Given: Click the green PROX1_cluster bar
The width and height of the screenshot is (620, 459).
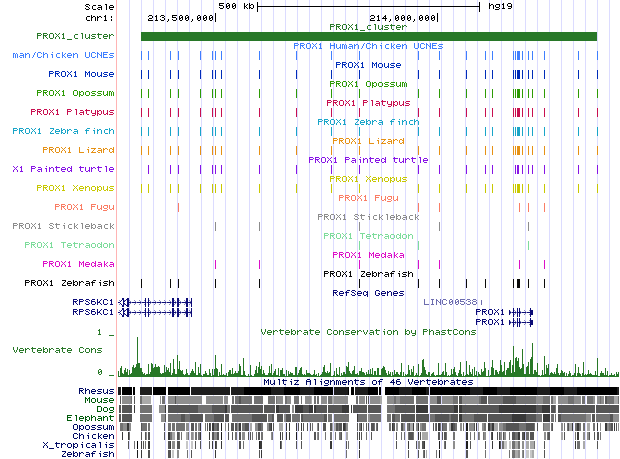Looking at the screenshot, I should pyautogui.click(x=368, y=37).
